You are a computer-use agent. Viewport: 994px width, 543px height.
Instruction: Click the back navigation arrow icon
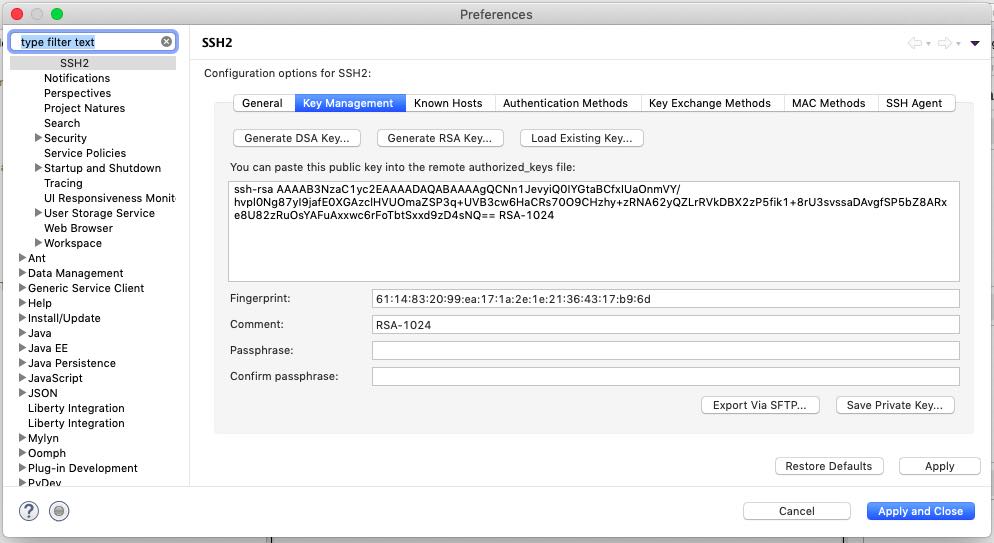[x=914, y=43]
